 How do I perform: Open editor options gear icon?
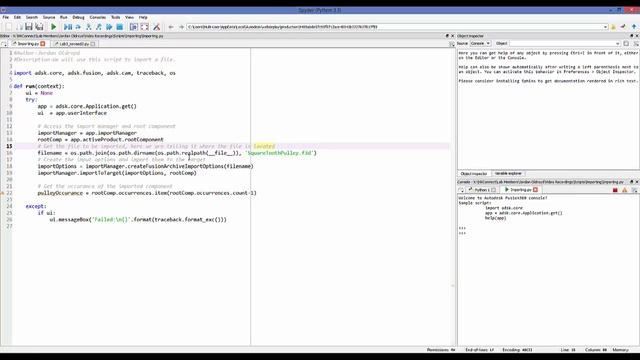(x=452, y=44)
